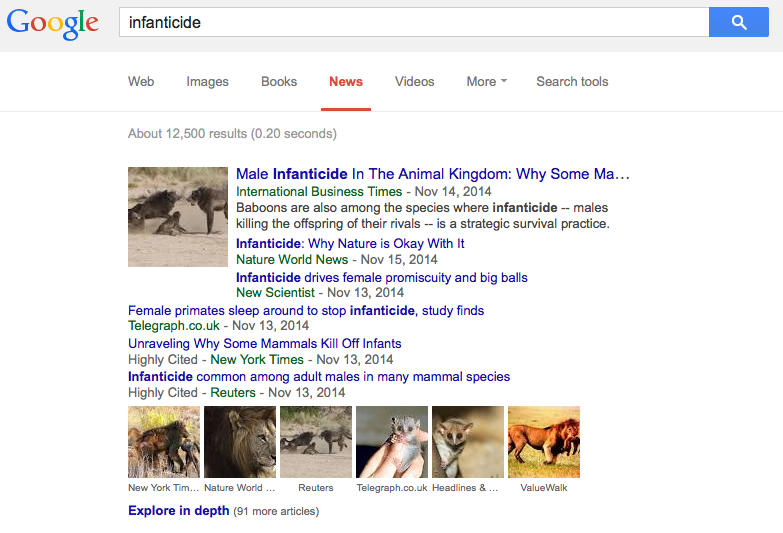Open Infanticide: Why Nature is Okay With It
Screen dimensions: 783x533
[350, 243]
